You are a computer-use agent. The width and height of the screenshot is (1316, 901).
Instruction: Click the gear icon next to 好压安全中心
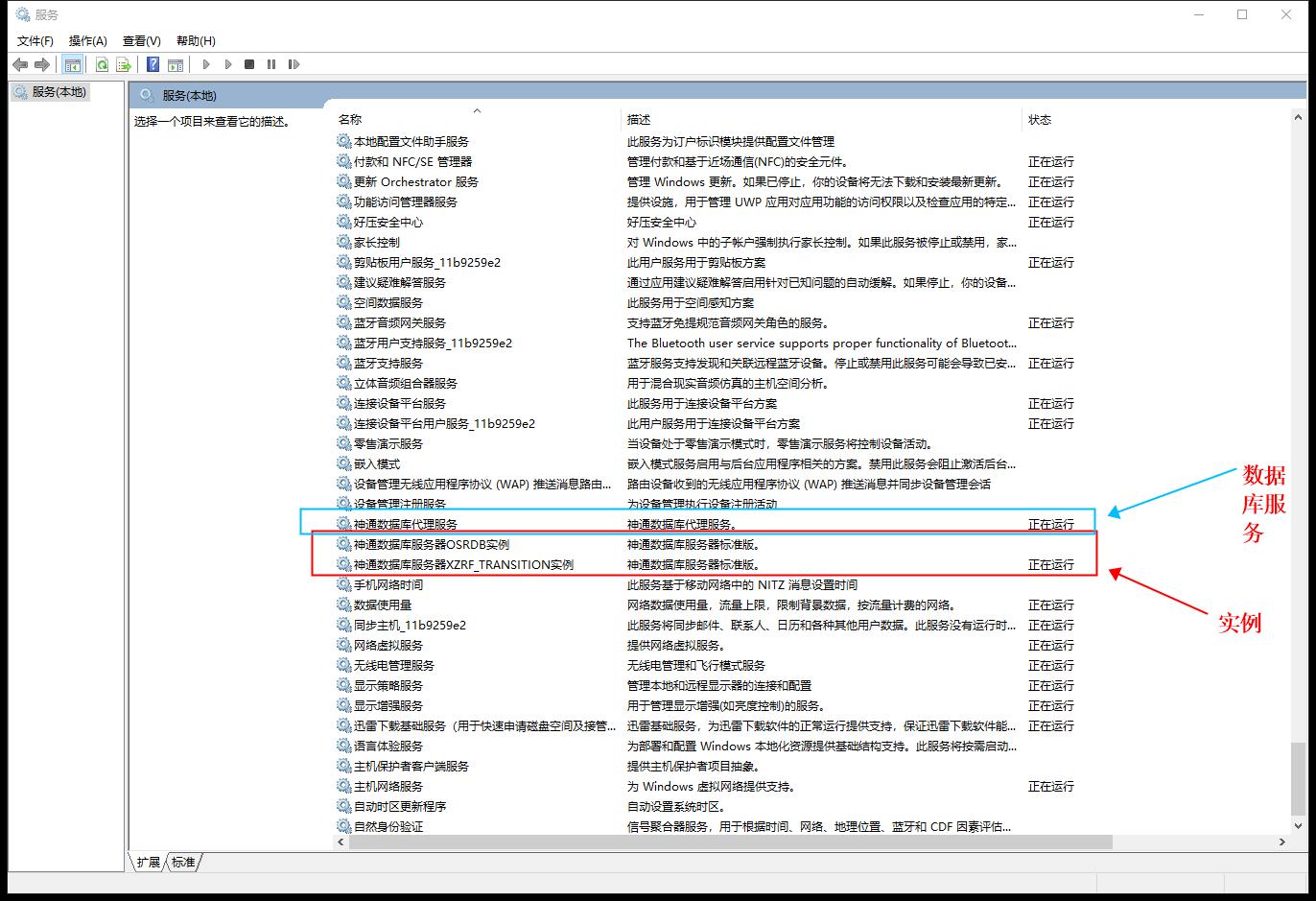click(x=344, y=222)
